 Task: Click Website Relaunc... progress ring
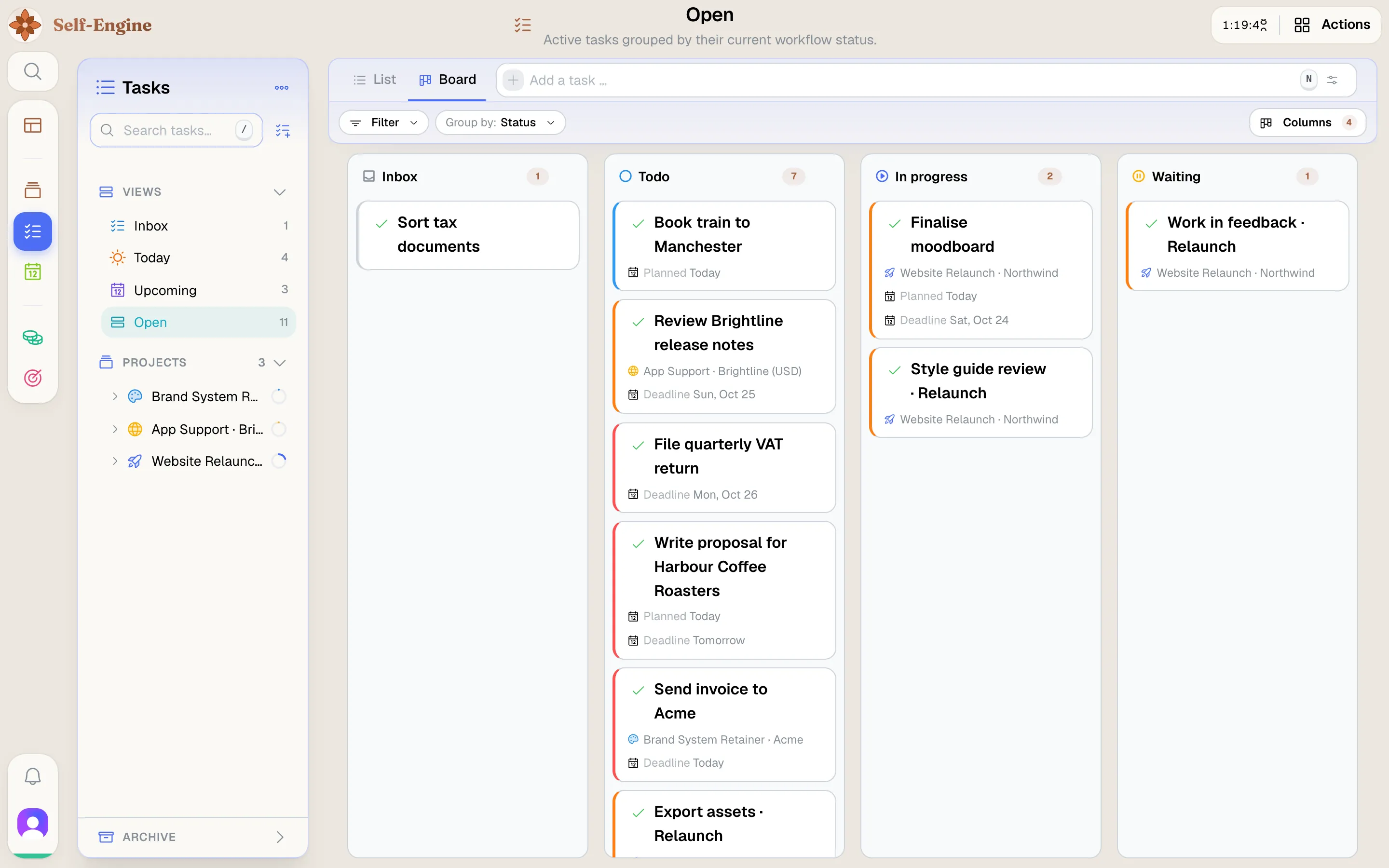pos(279,461)
